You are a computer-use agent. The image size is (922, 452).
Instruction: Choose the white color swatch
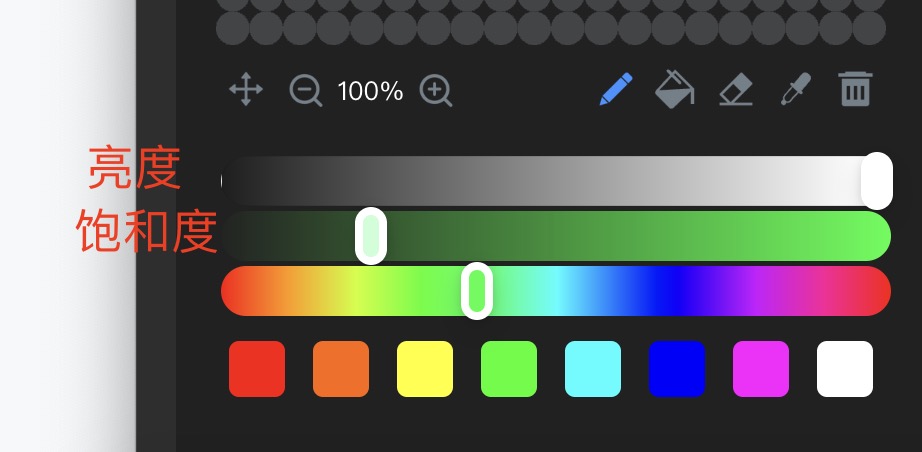845,369
